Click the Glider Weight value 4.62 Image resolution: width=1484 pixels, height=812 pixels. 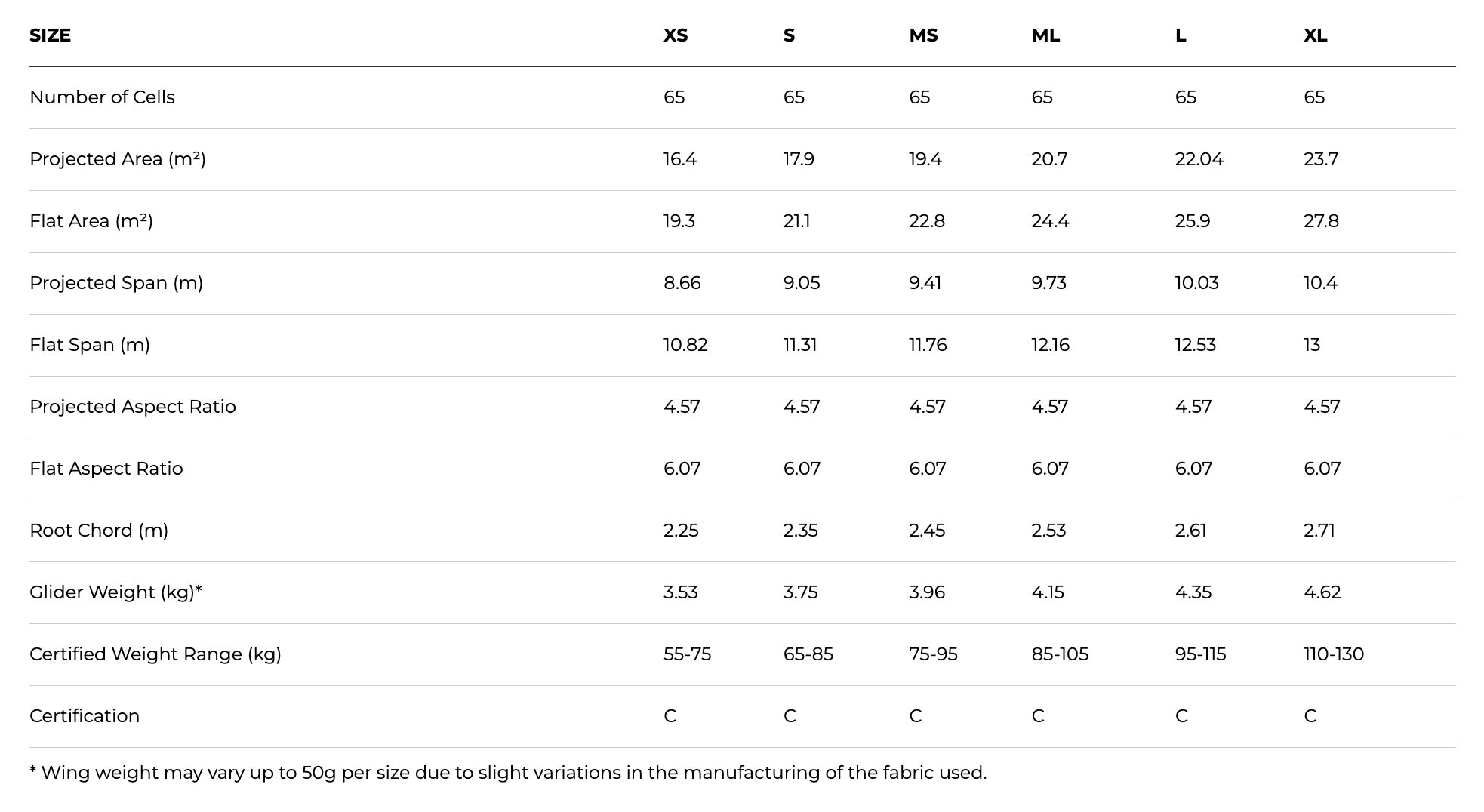(x=1322, y=592)
